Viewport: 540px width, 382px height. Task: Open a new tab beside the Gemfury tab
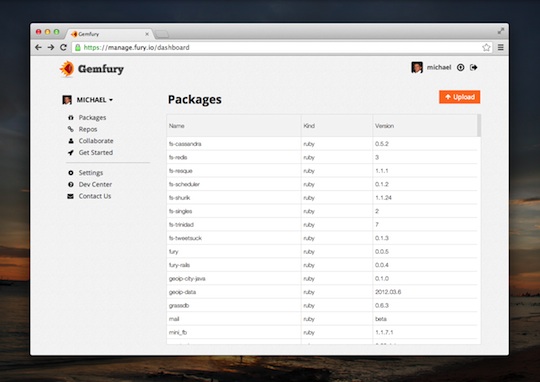click(x=162, y=34)
